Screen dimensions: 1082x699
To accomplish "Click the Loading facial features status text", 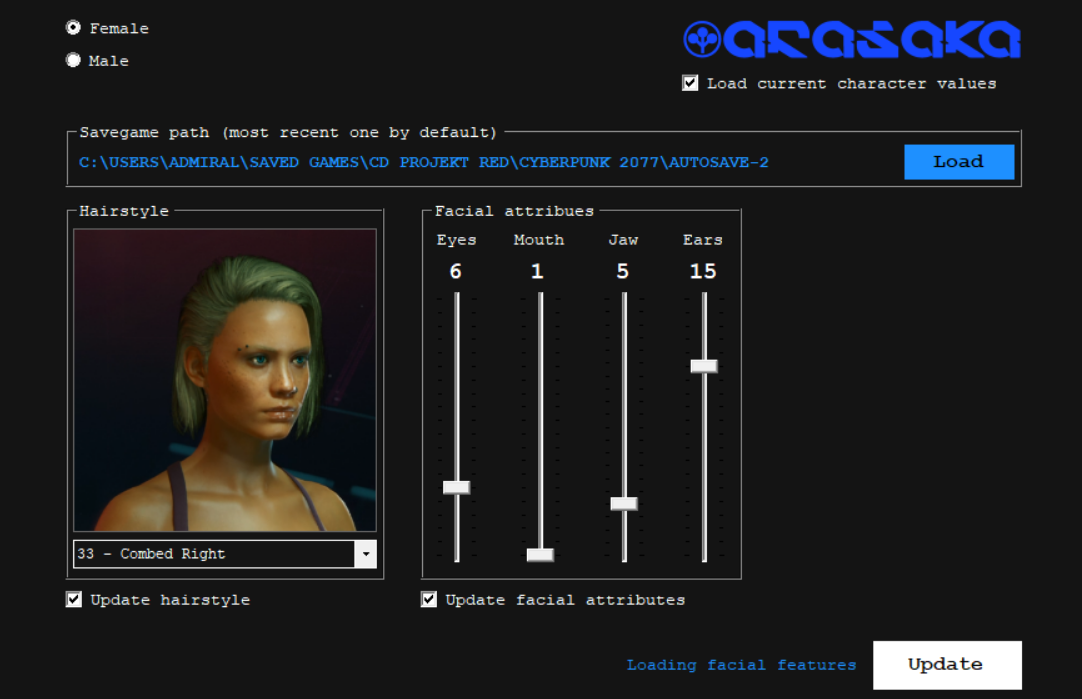I will click(741, 665).
